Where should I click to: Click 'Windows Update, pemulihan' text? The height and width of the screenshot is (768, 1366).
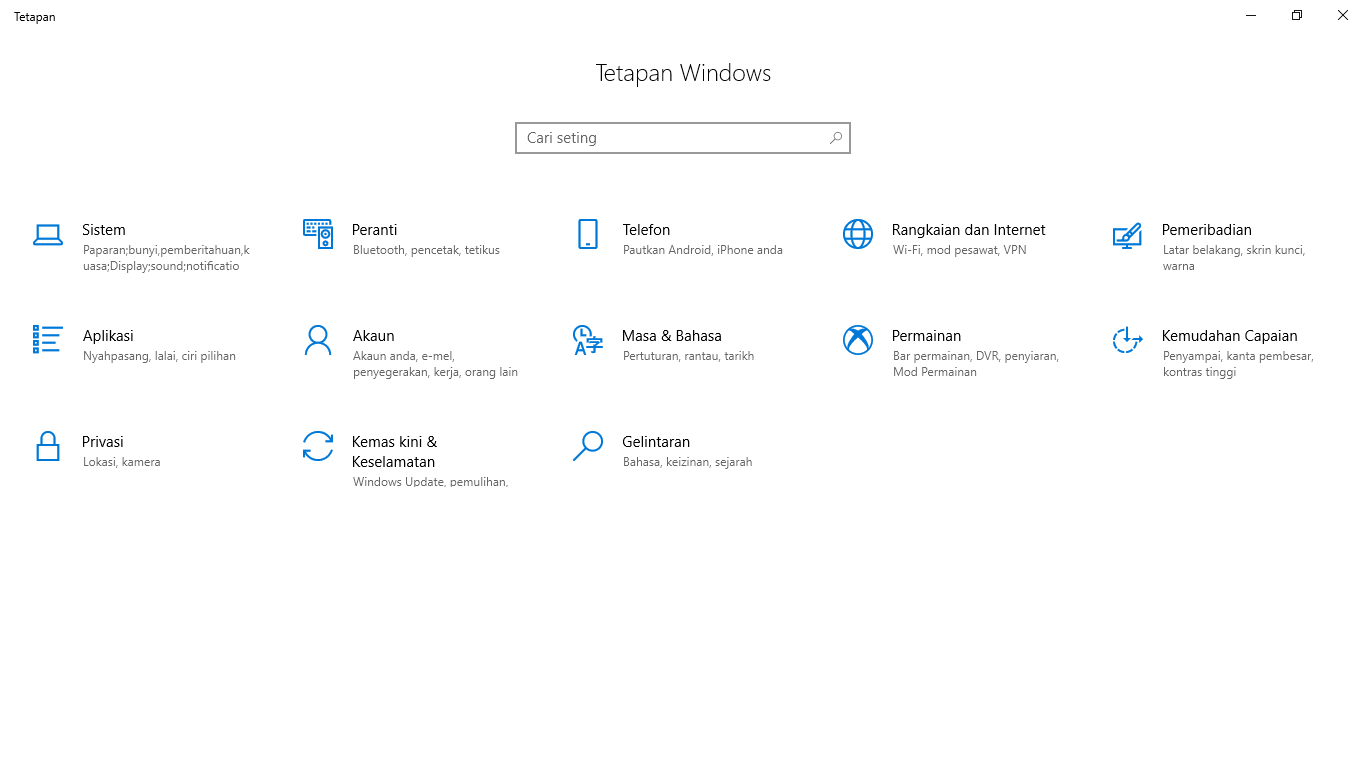click(x=431, y=481)
